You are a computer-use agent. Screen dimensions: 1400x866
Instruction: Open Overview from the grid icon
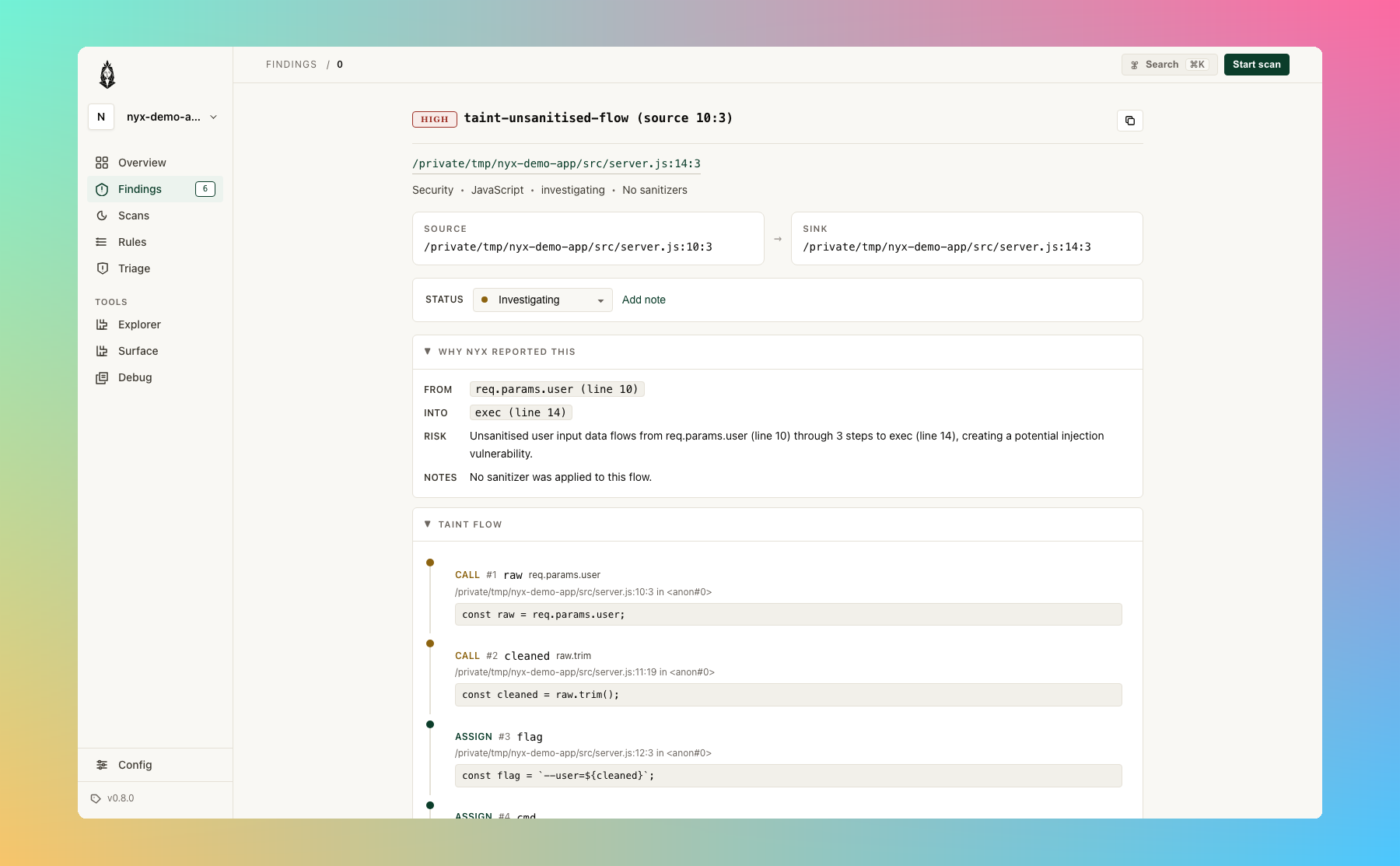point(102,163)
